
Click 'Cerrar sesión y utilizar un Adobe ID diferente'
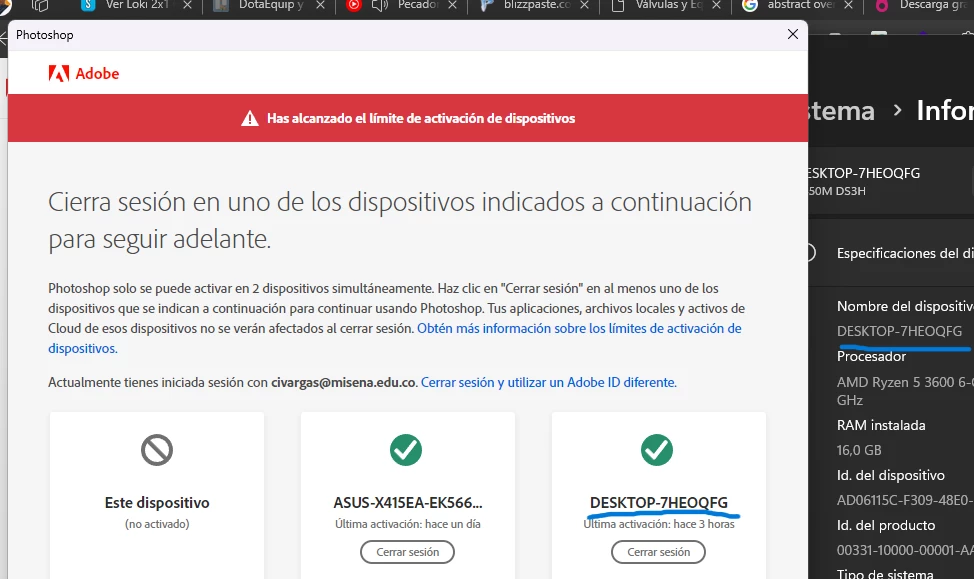(x=548, y=382)
